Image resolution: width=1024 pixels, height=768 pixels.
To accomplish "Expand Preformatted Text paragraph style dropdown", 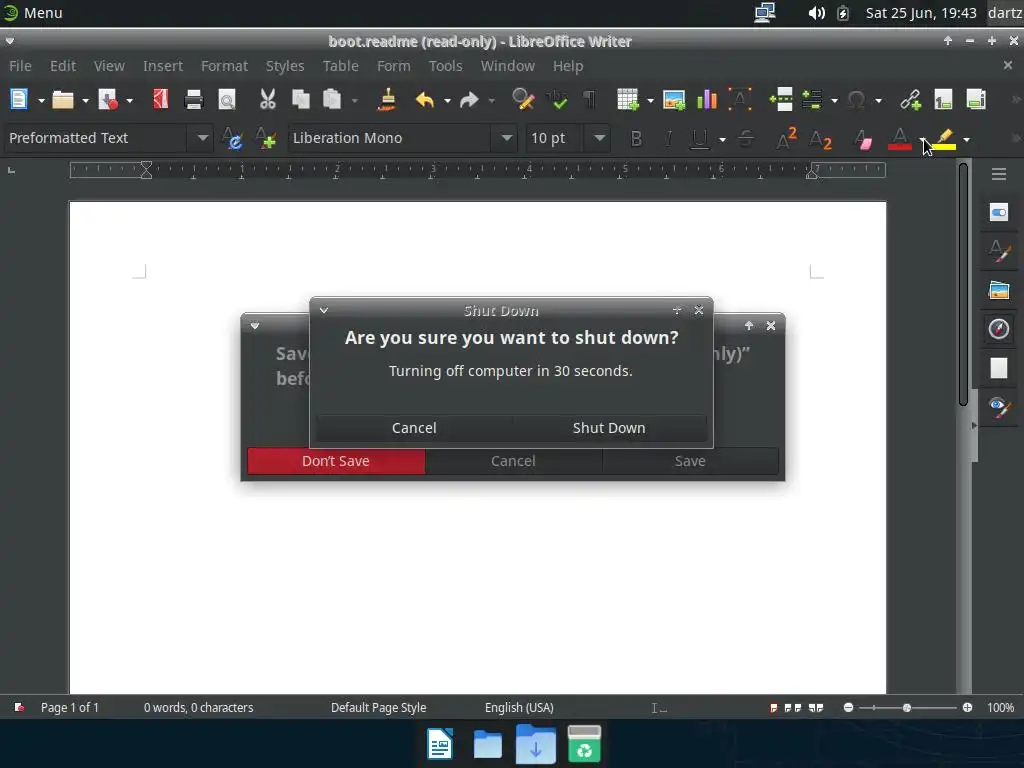I will tap(202, 138).
